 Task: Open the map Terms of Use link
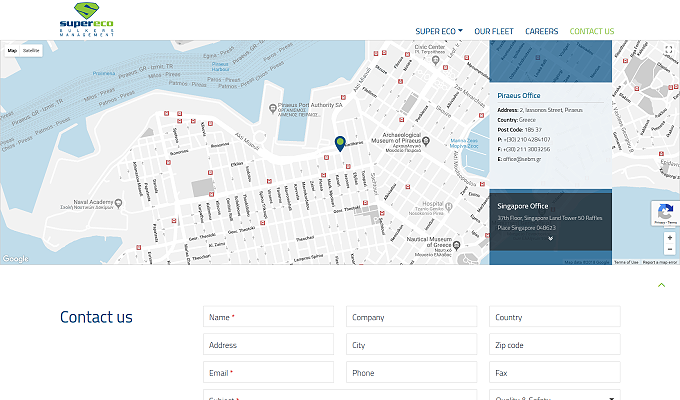[626, 262]
